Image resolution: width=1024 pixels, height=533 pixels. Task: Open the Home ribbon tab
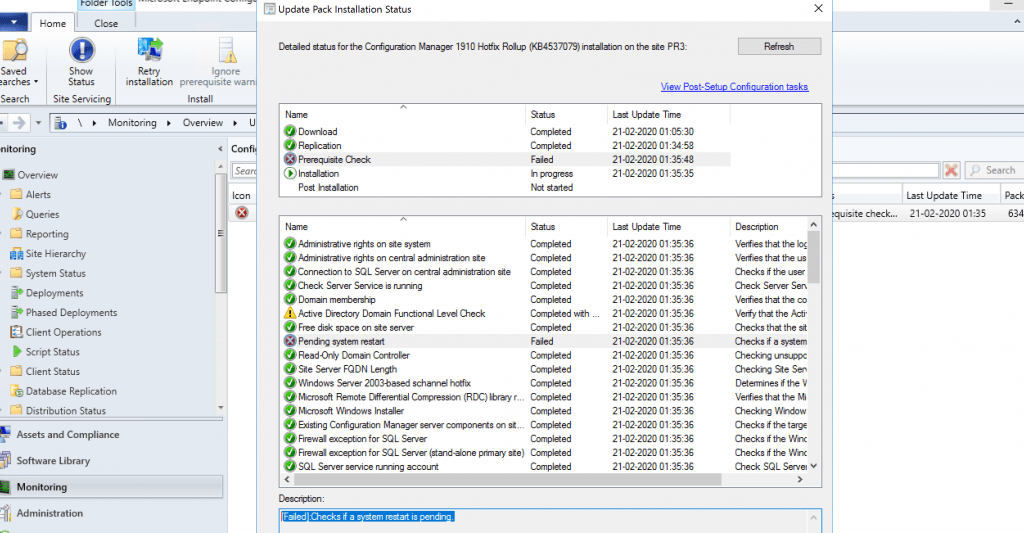(53, 24)
